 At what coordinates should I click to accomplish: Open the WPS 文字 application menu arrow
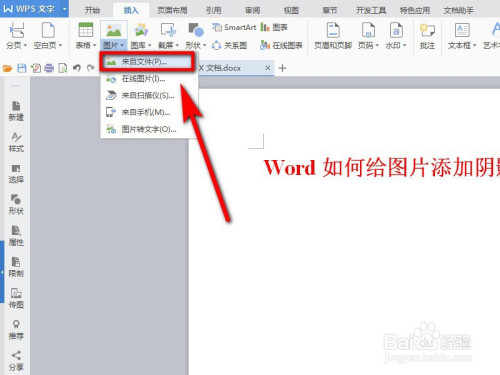coord(65,9)
